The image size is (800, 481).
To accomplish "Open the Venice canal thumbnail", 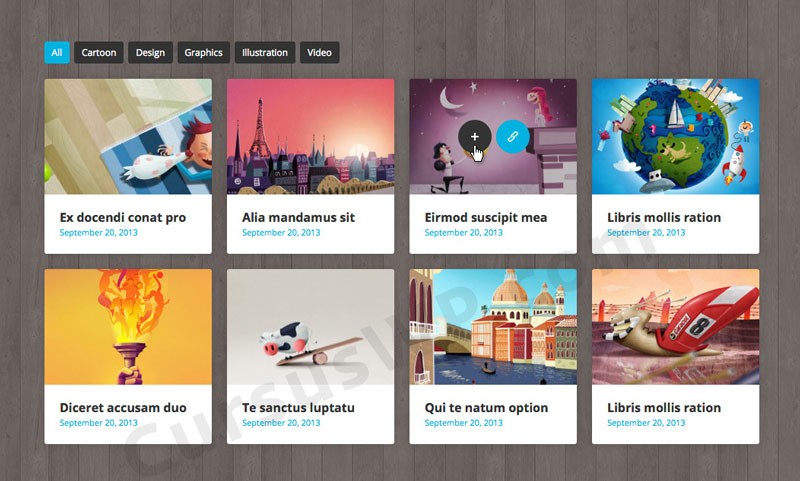I will (493, 326).
